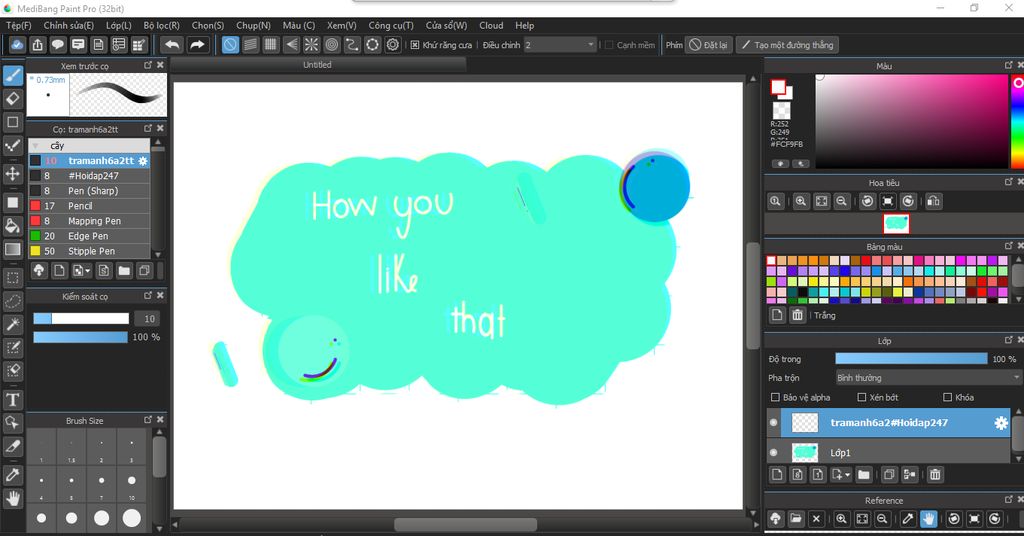Enable radial snap guide
This screenshot has height=536, width=1024.
tap(312, 44)
